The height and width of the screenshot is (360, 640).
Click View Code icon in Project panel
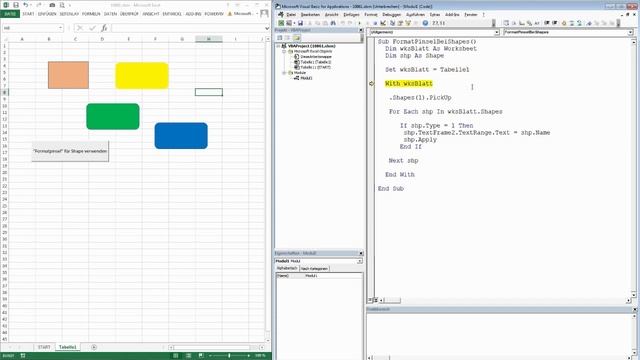point(280,38)
